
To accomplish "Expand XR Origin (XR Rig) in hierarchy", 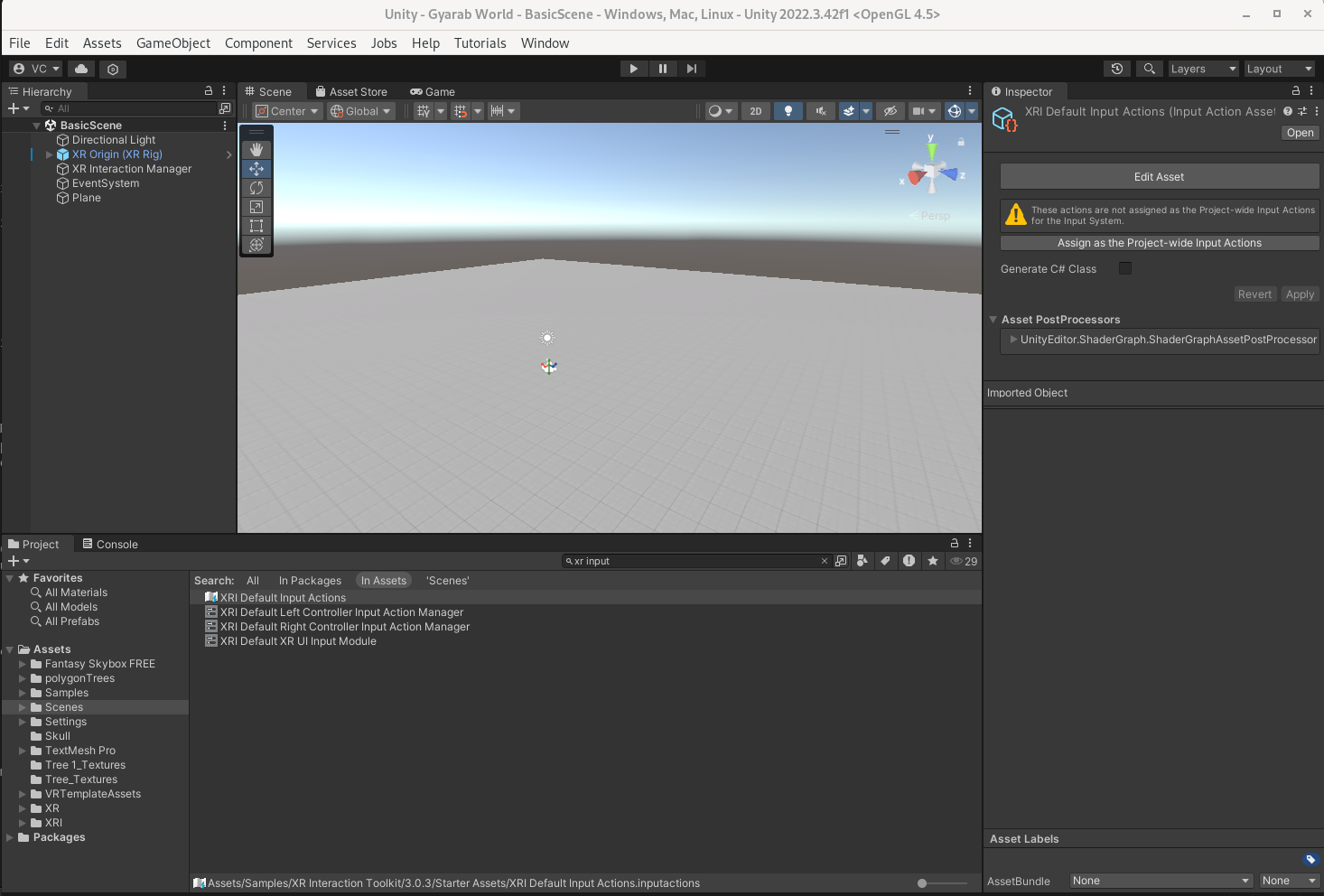I will point(50,154).
